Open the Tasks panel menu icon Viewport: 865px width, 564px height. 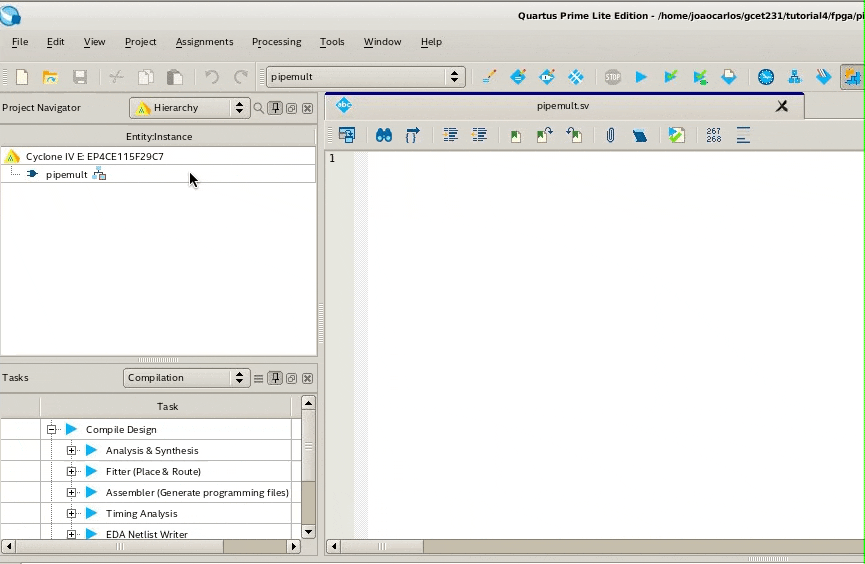pyautogui.click(x=258, y=379)
